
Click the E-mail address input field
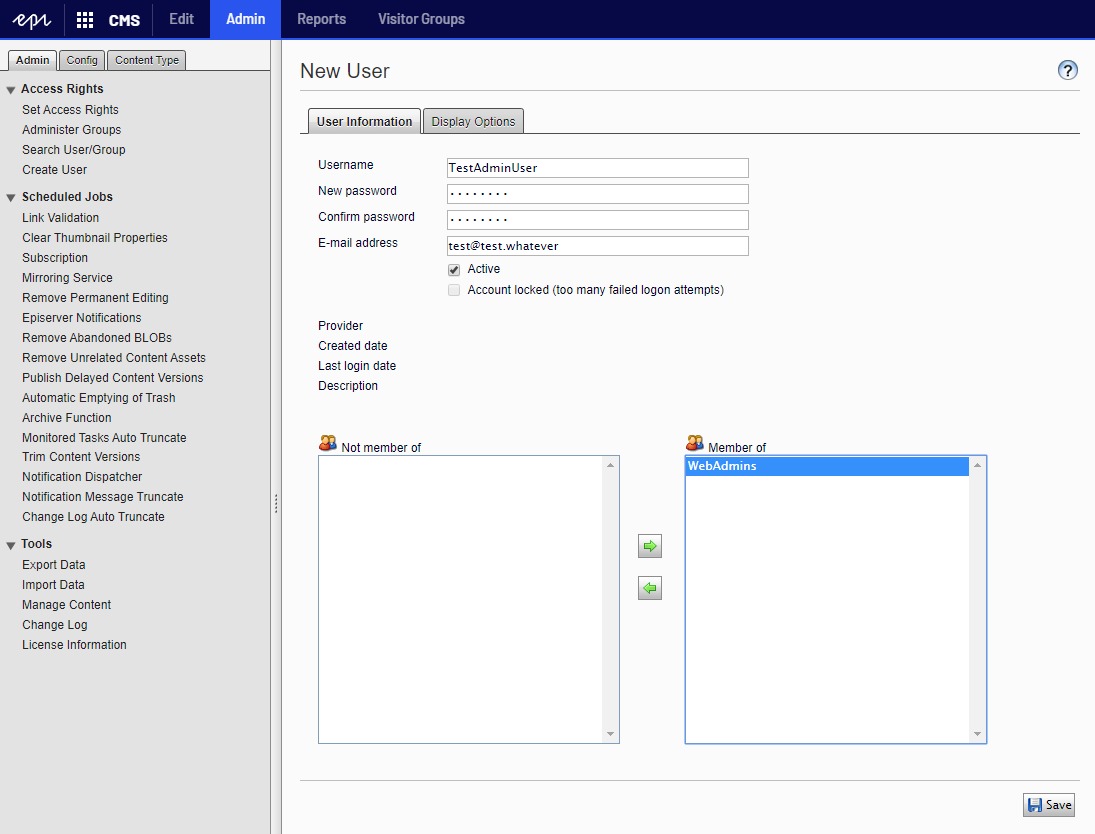(597, 246)
